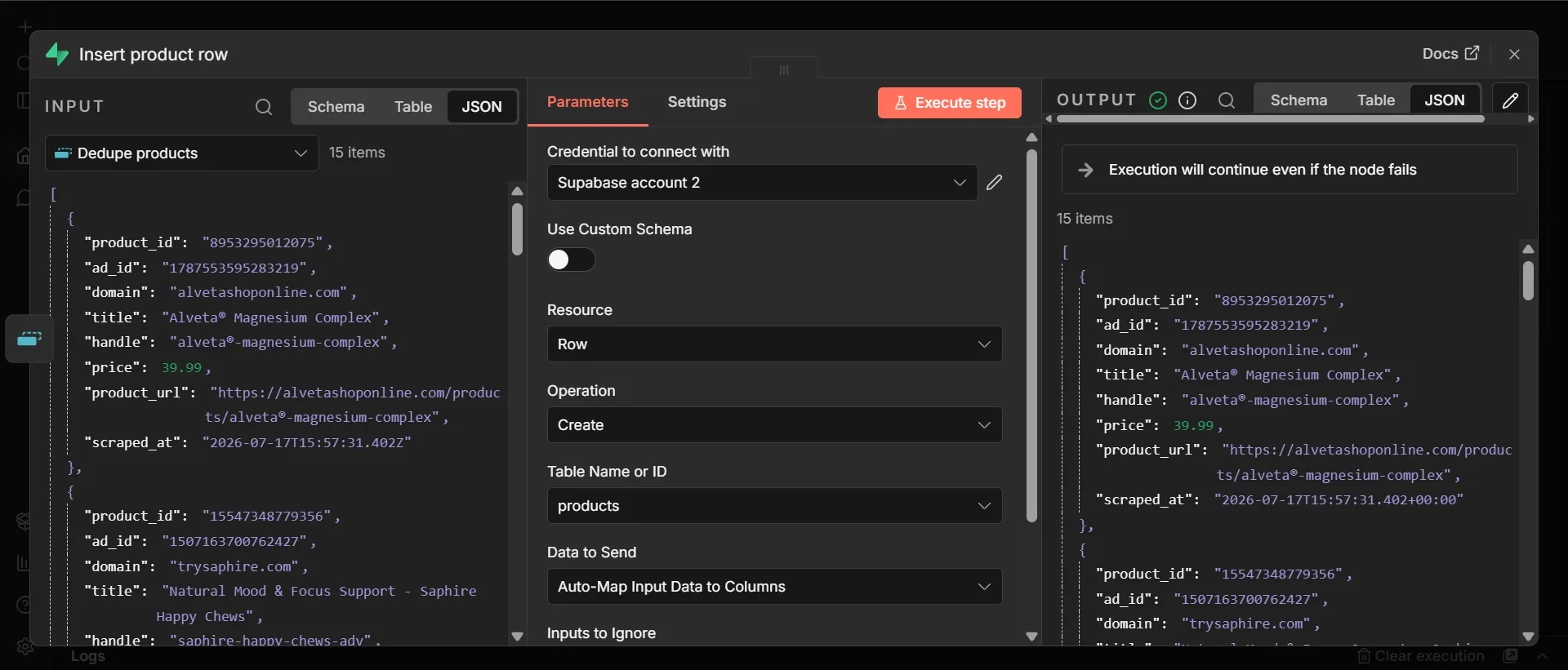
Task: Edit the Supabase credential pencil icon
Action: click(x=994, y=183)
